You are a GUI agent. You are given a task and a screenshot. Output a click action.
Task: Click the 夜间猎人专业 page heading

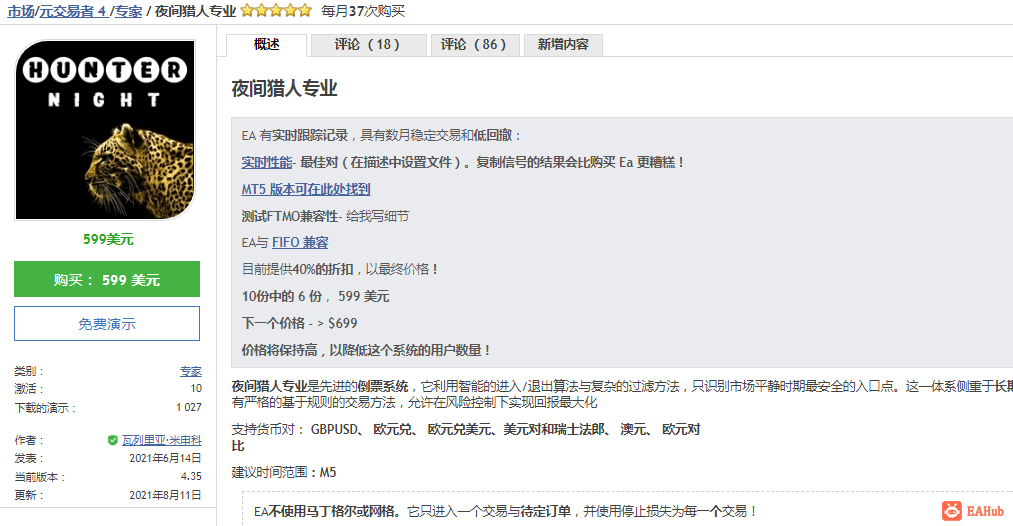(x=284, y=88)
